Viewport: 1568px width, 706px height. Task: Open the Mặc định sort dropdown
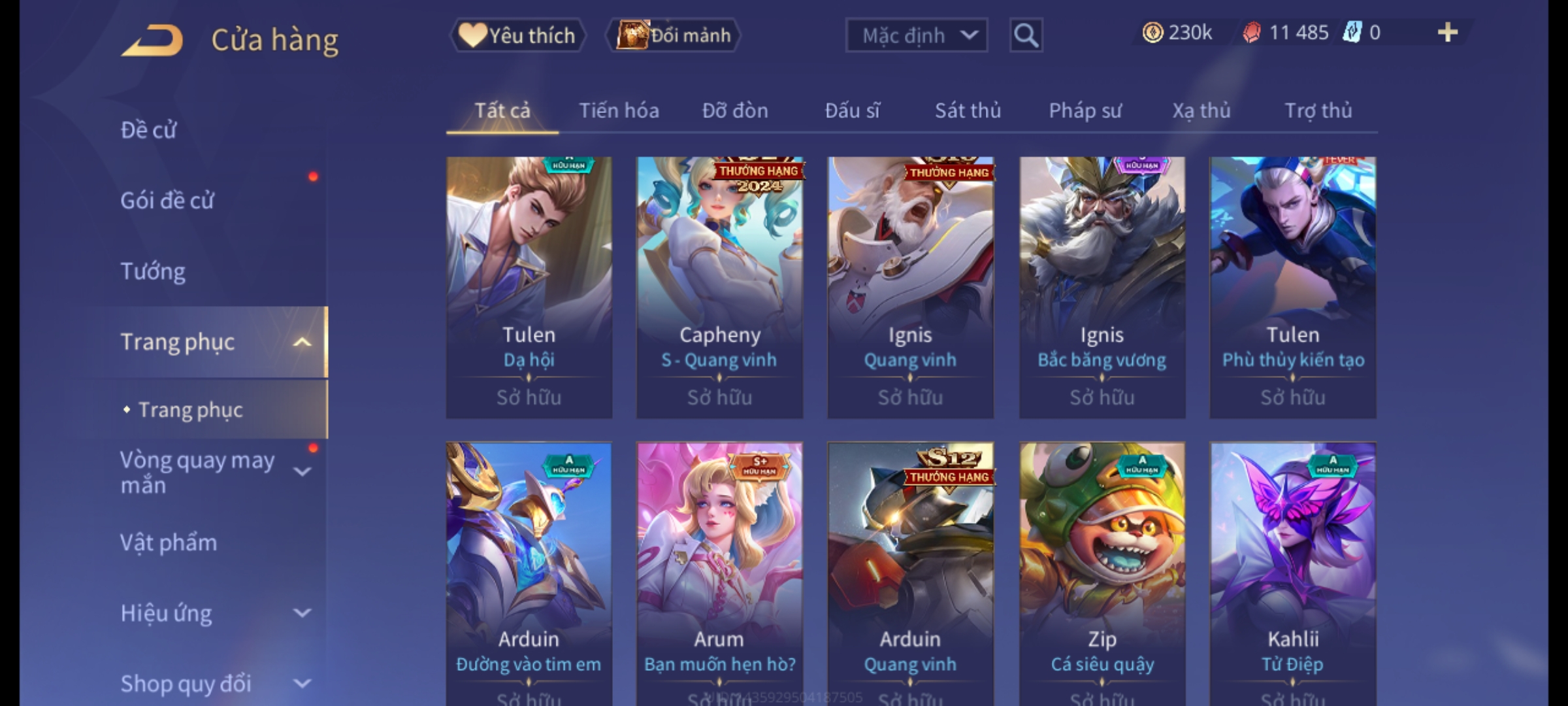coord(917,35)
